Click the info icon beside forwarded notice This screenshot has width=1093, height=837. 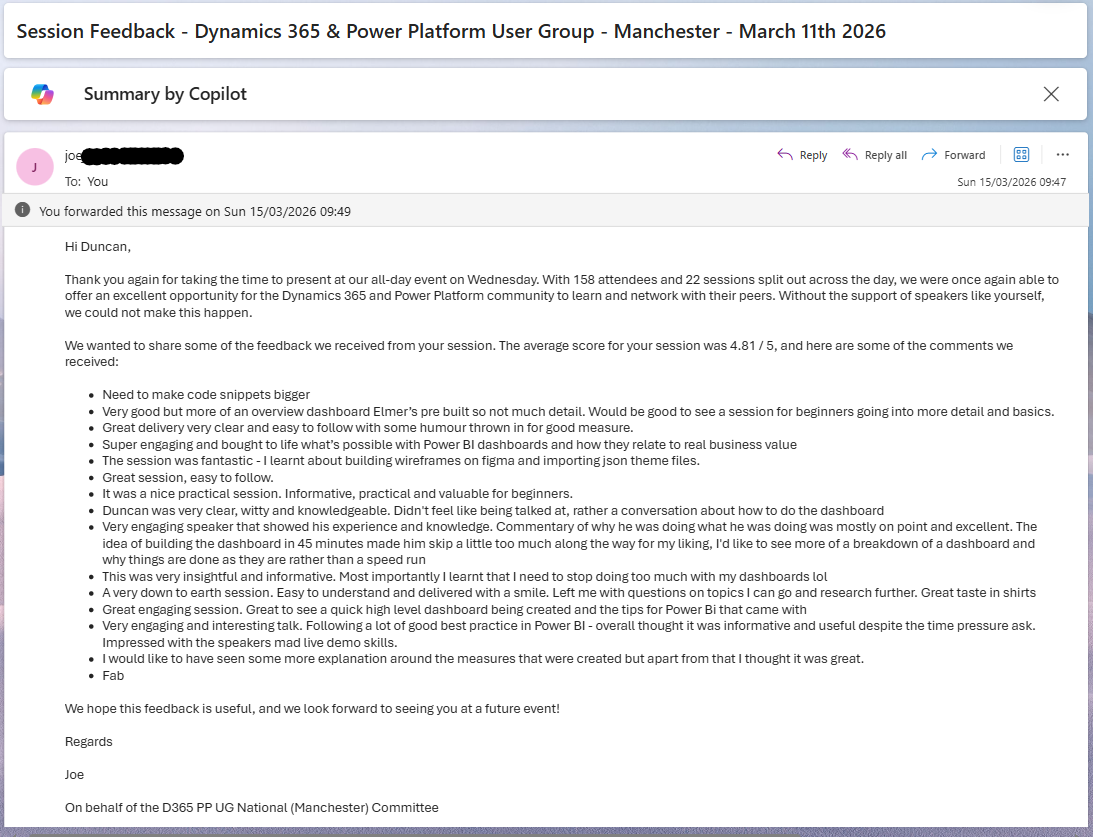[x=22, y=210]
